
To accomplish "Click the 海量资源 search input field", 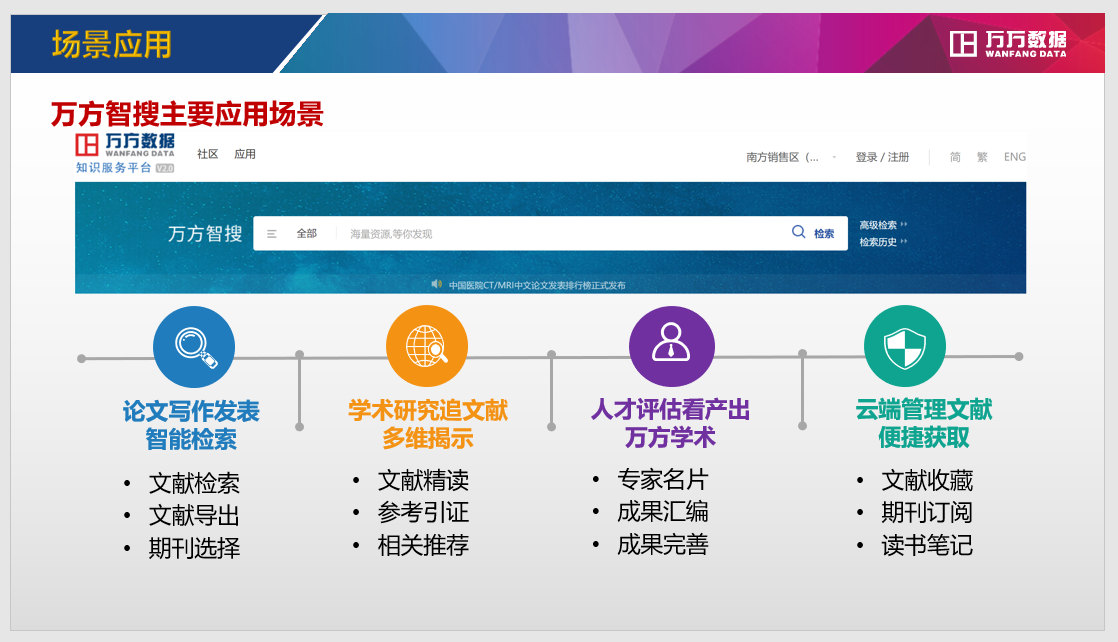I will click(560, 233).
